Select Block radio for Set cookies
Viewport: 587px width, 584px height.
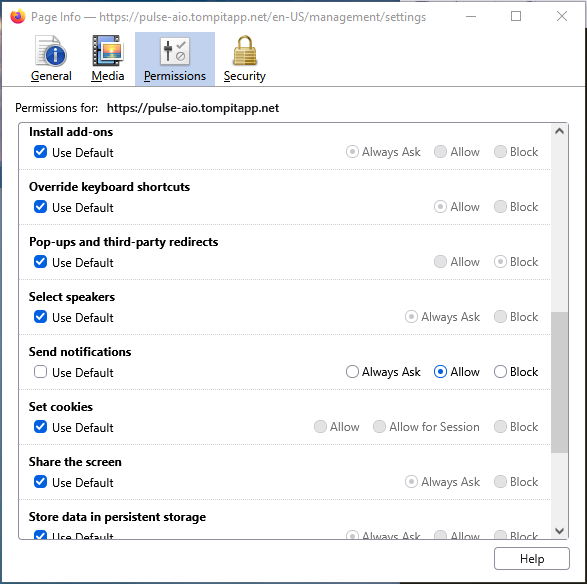click(500, 427)
